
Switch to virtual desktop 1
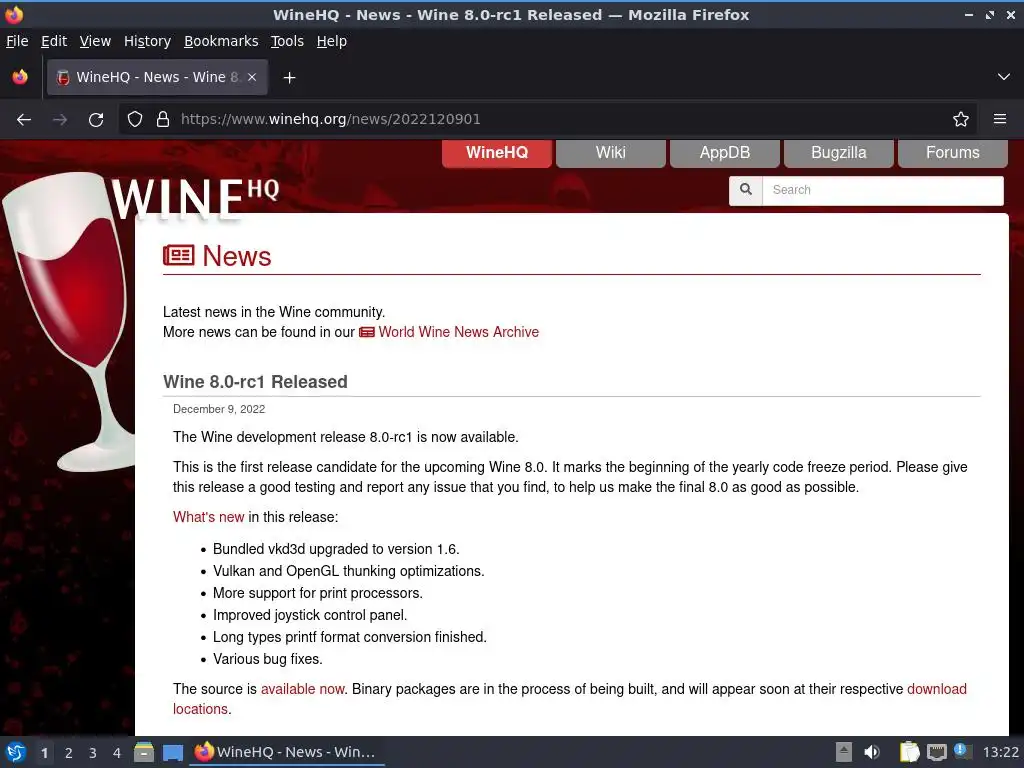point(44,753)
